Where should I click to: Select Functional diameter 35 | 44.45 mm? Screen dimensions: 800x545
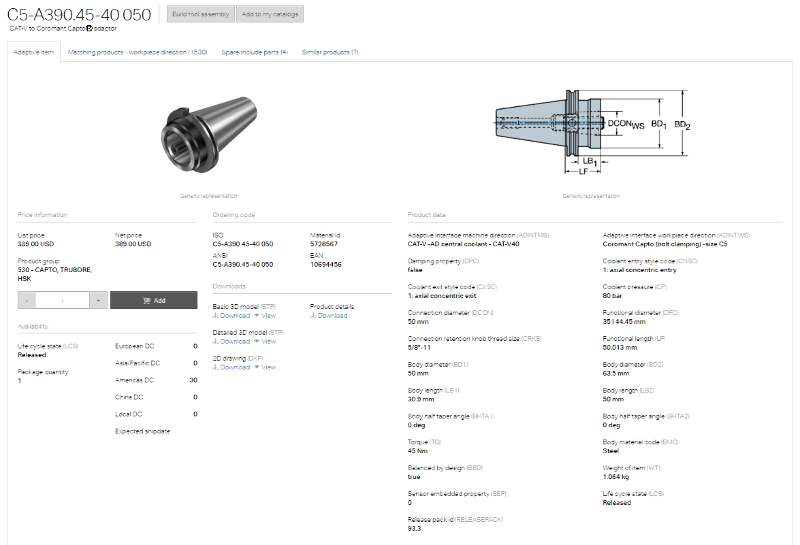(624, 321)
